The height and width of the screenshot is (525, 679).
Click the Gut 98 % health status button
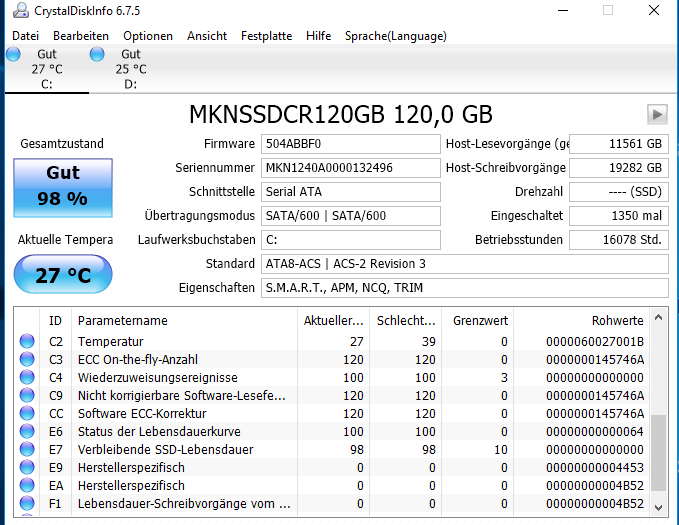(x=63, y=188)
